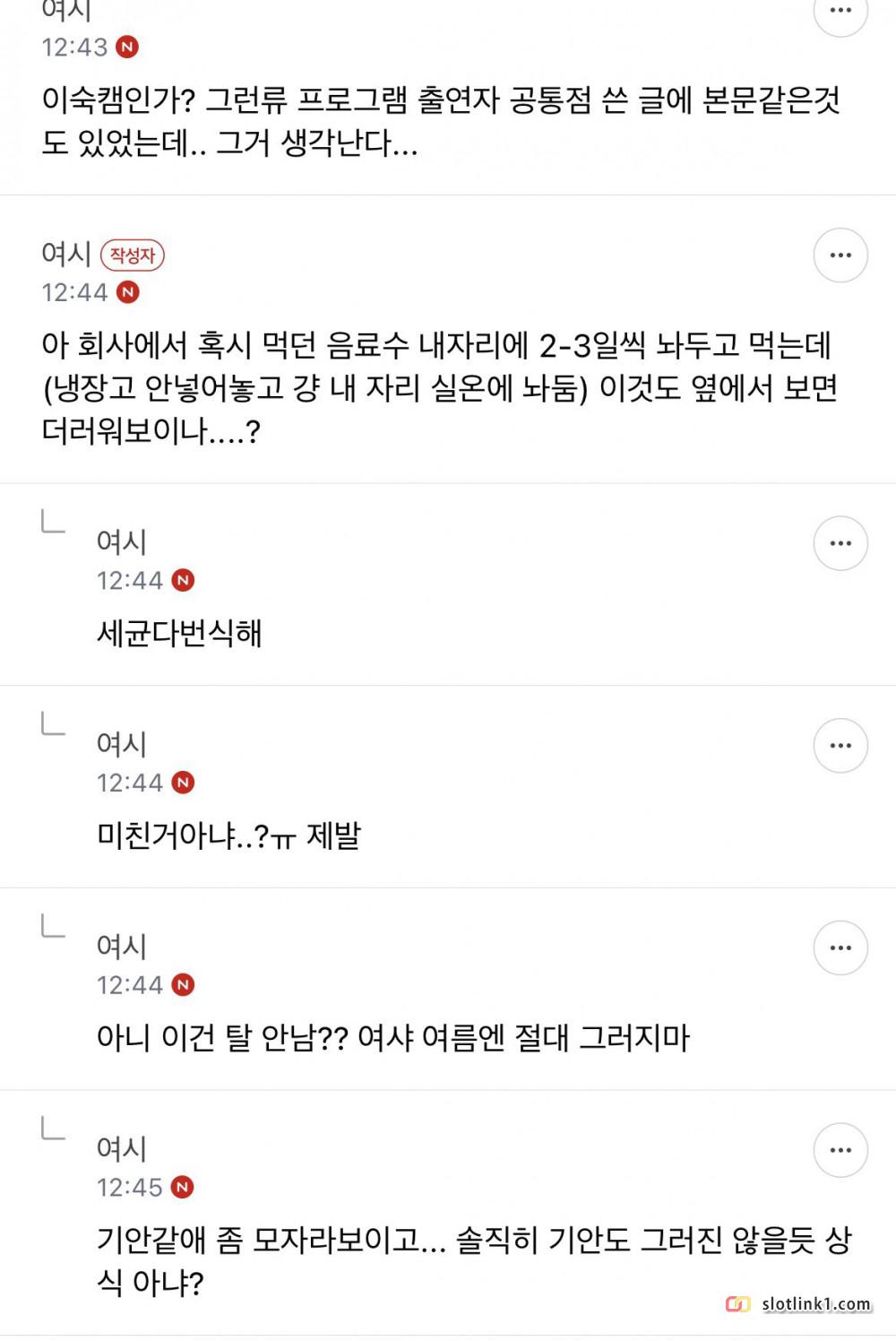Tap the three-dot menu beside 세균다번식해 reply
896x1341 pixels.
pyautogui.click(x=840, y=543)
